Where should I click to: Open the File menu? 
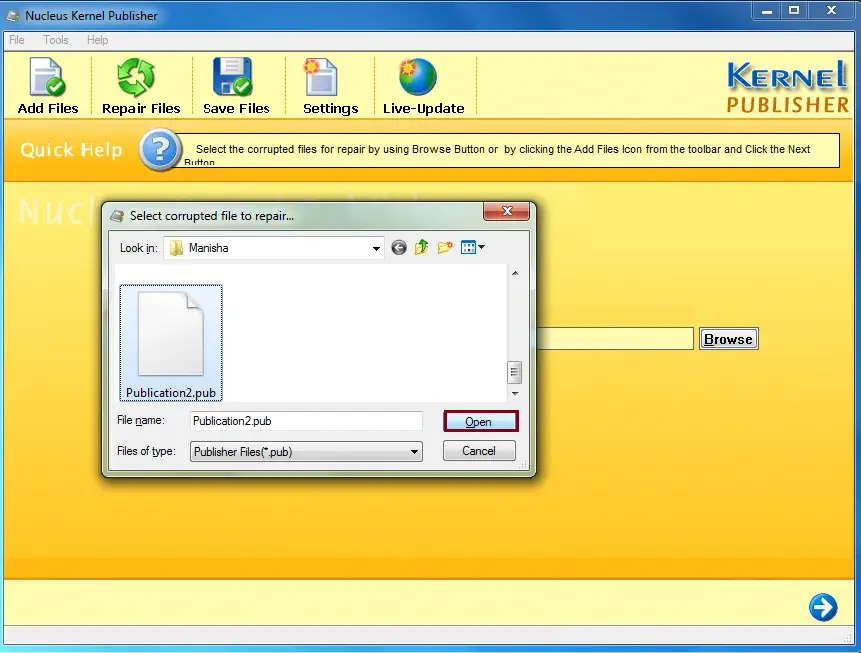tap(16, 40)
